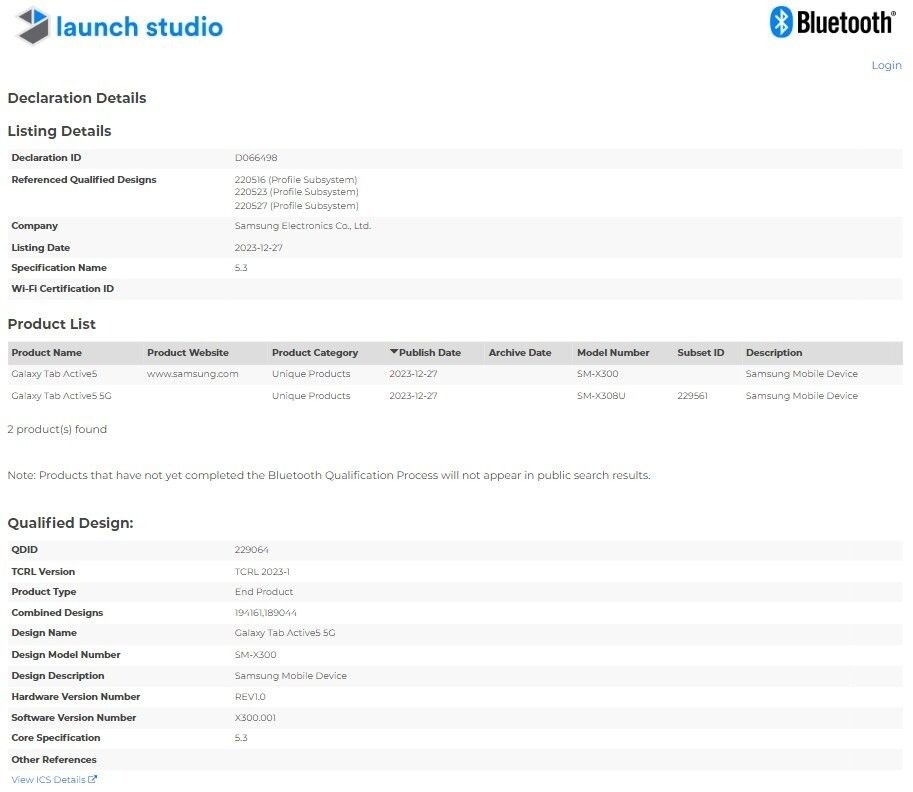Click the Other References label
This screenshot has width=913, height=792.
click(x=54, y=760)
